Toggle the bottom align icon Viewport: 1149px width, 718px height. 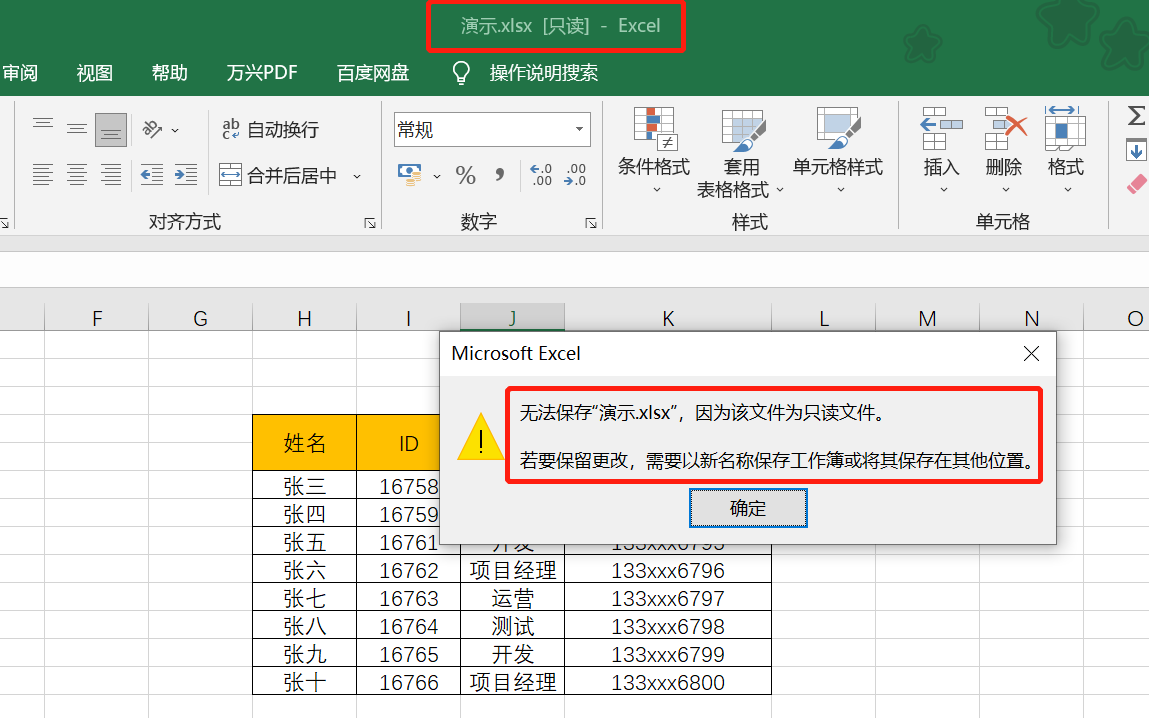[x=111, y=130]
